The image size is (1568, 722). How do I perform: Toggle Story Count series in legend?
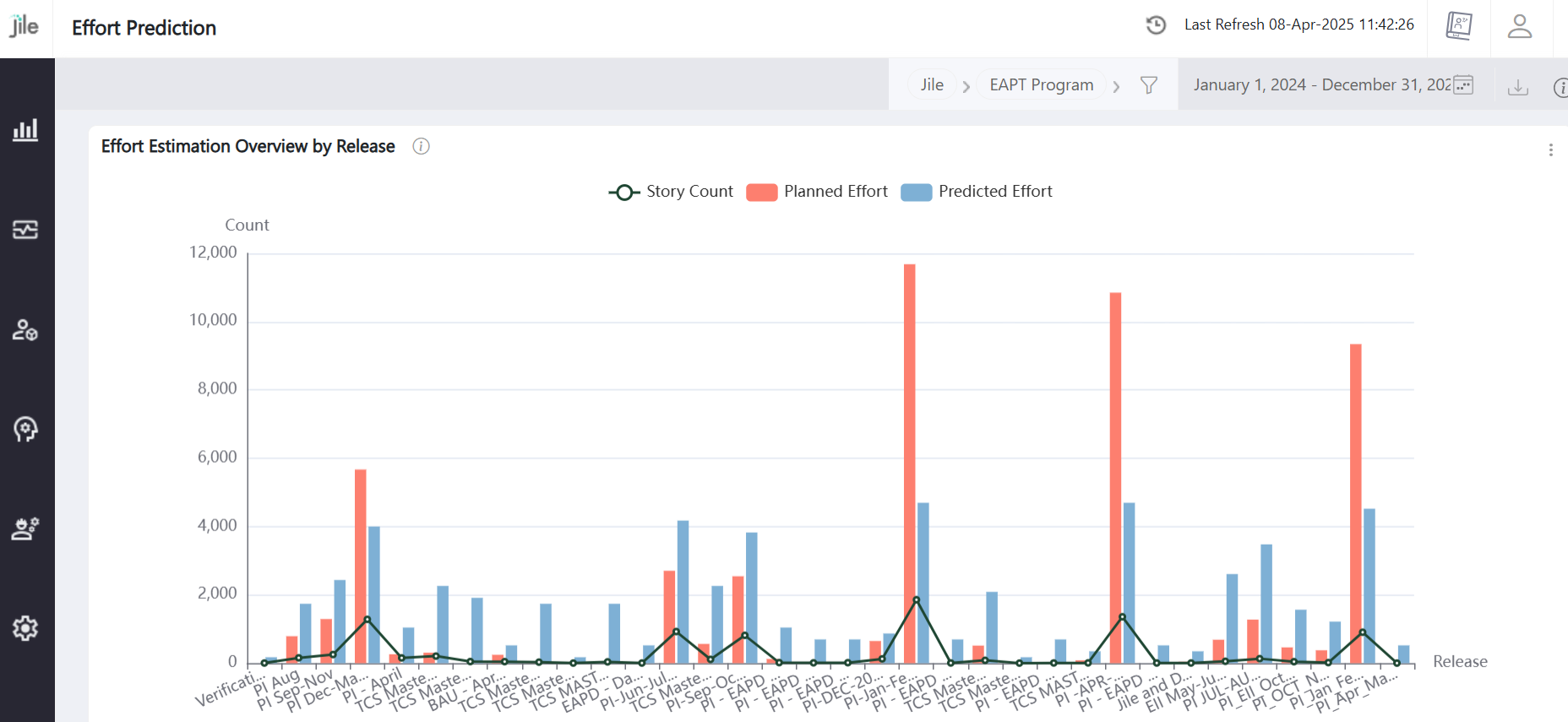(672, 192)
